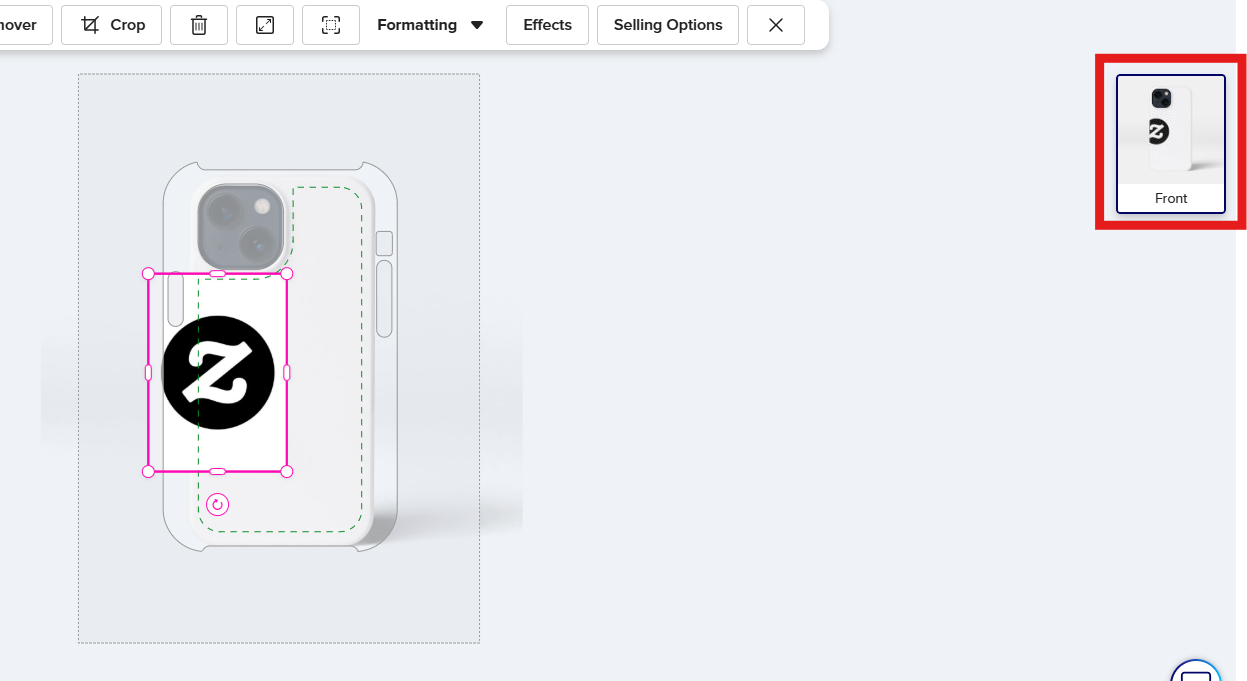Open the Formatting dropdown
This screenshot has height=681, width=1247.
[430, 25]
